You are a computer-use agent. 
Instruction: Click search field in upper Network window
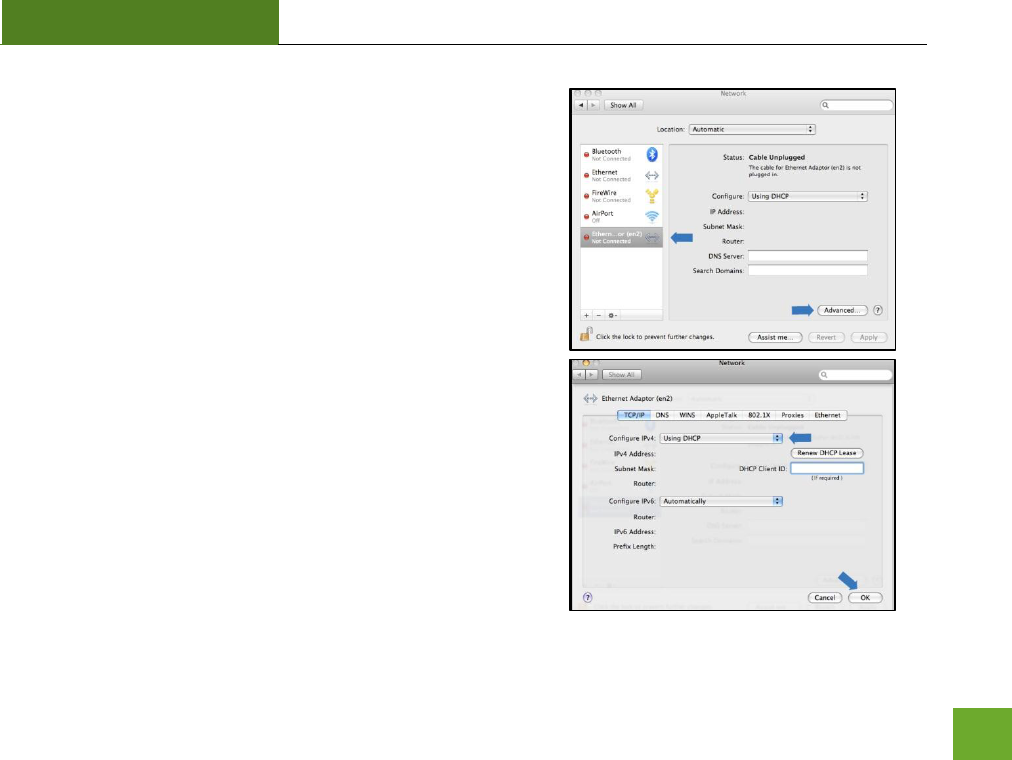click(x=856, y=105)
